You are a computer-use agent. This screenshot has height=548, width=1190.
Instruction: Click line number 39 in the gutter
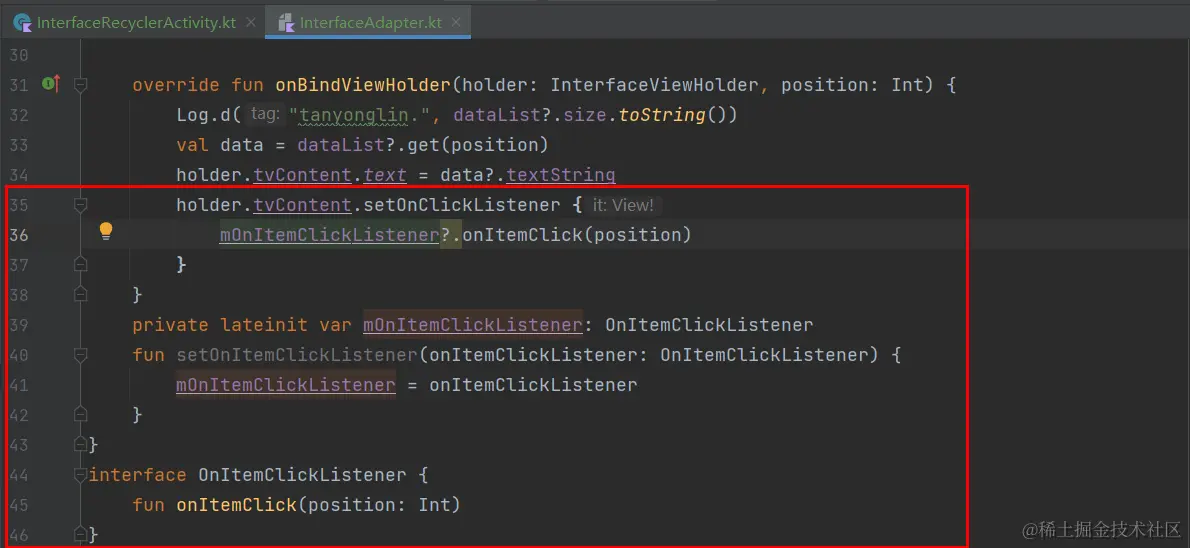click(19, 325)
